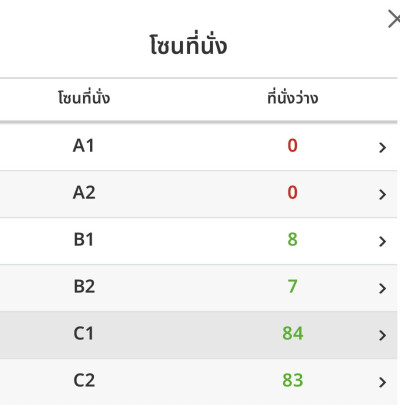Select the A2 zone label
Viewport: 400px width, 410px height.
click(84, 193)
